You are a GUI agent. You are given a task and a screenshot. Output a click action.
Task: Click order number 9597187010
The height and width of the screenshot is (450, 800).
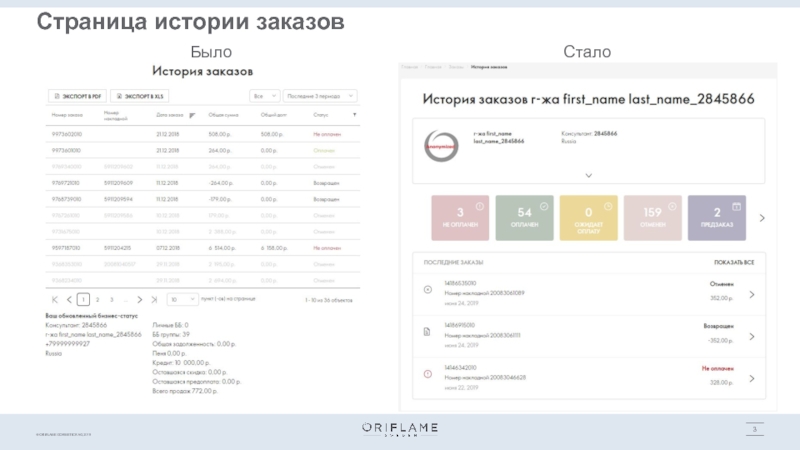point(66,248)
